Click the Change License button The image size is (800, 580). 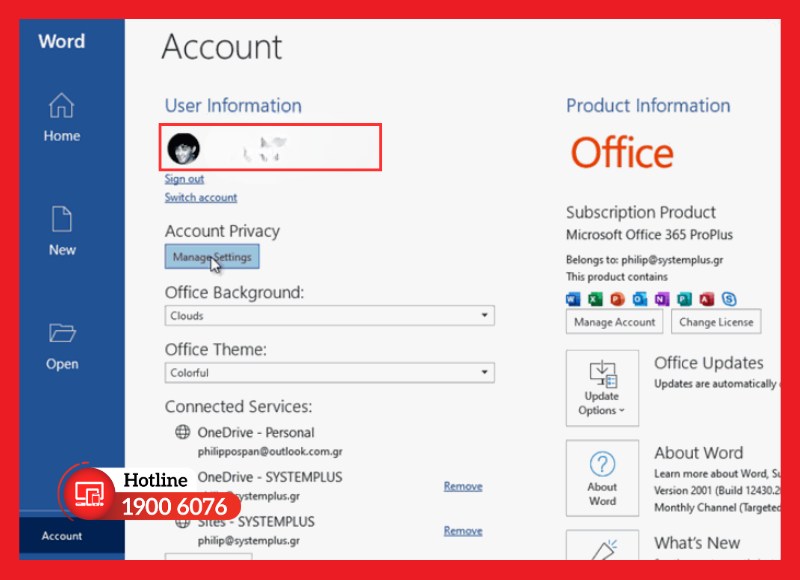(716, 322)
